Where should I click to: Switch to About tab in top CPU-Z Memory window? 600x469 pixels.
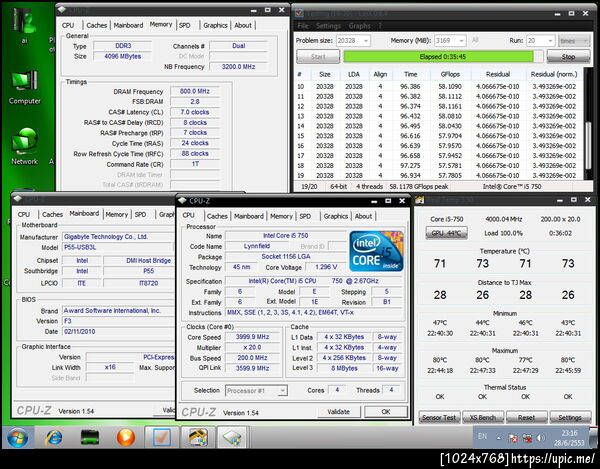[243, 25]
